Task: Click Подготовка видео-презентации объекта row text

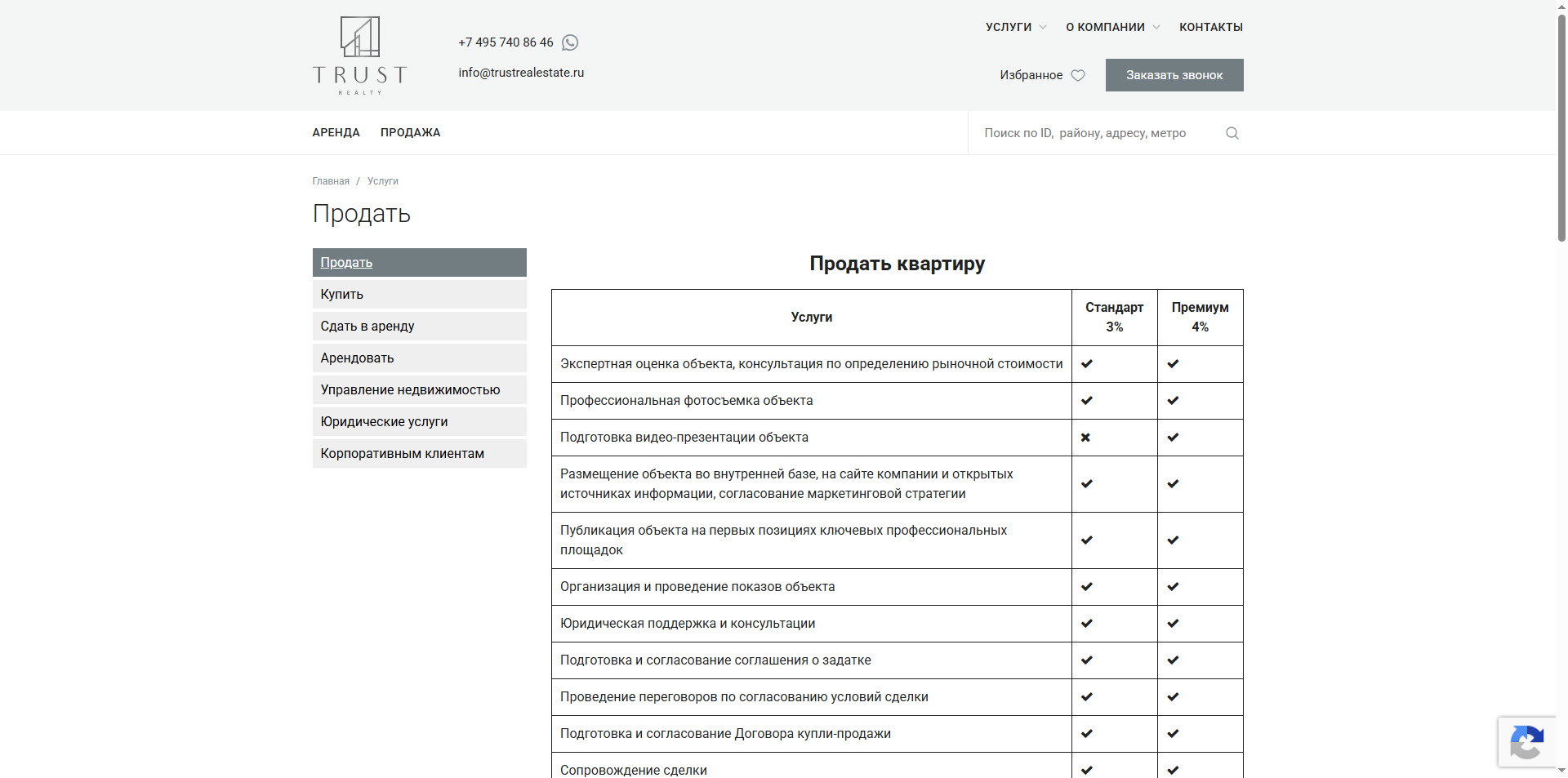Action: pos(684,438)
